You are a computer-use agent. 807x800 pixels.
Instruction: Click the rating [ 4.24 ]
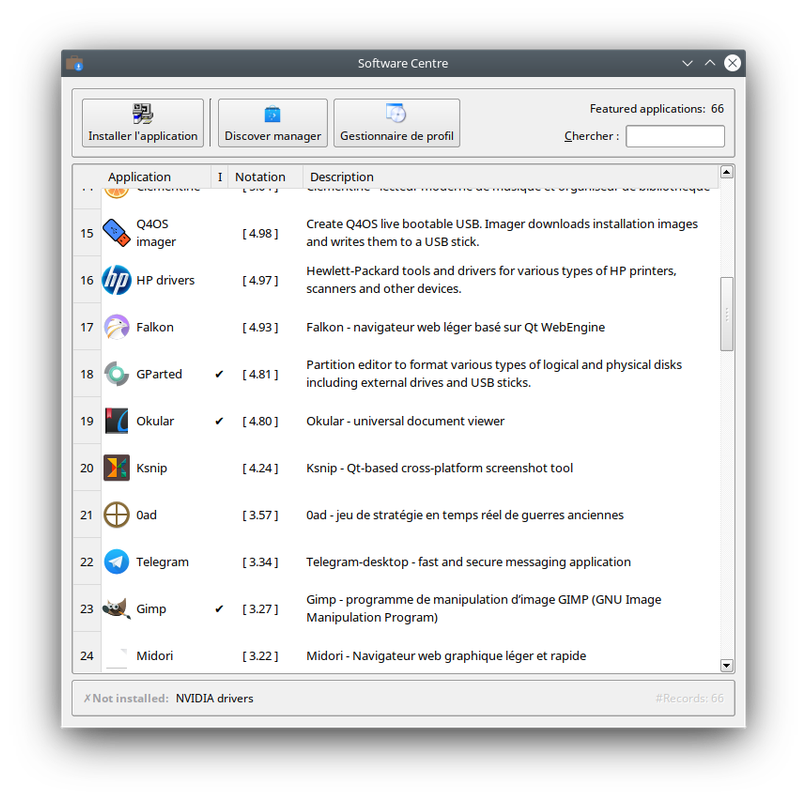click(260, 468)
